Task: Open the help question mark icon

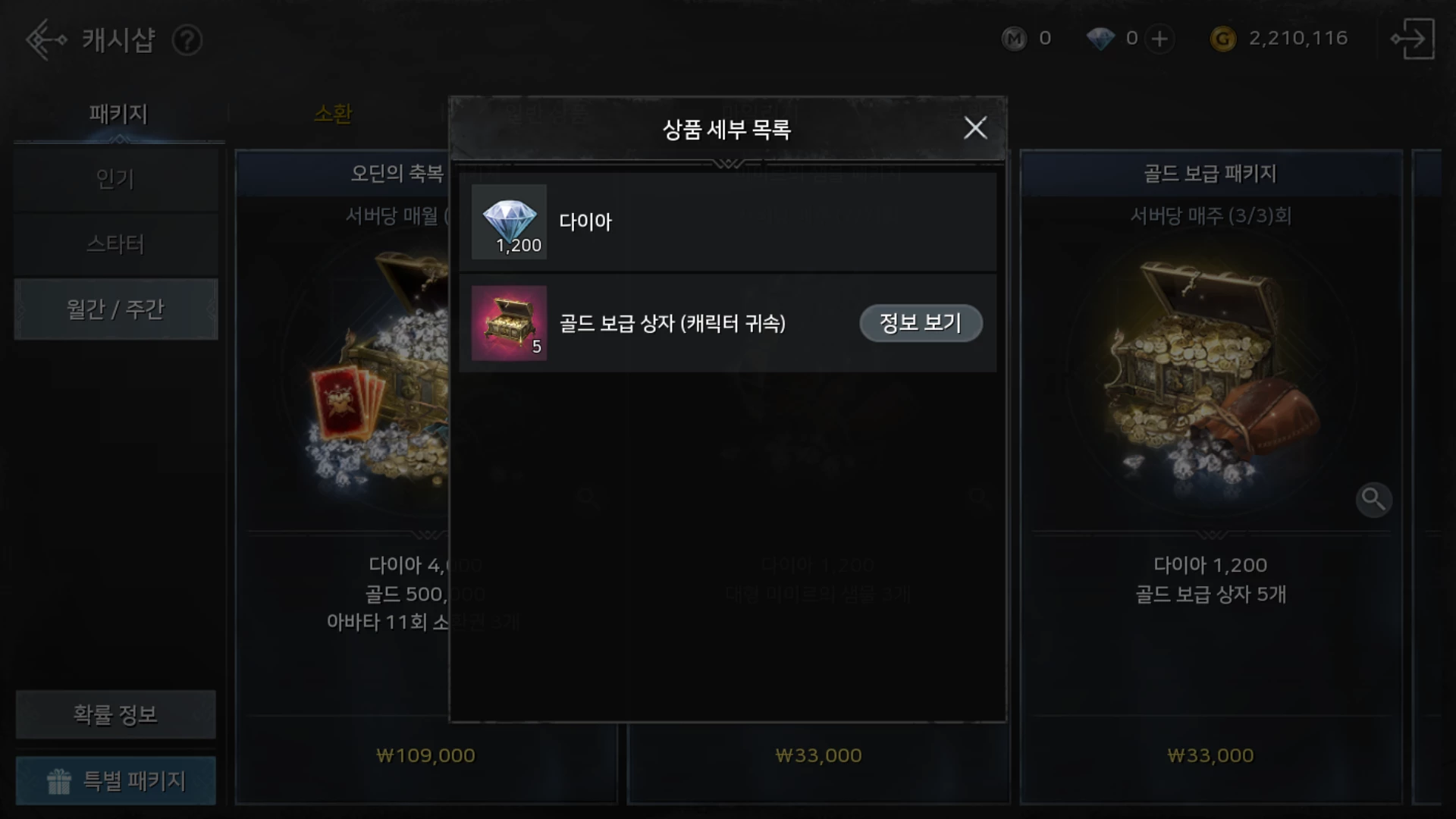Action: tap(187, 40)
